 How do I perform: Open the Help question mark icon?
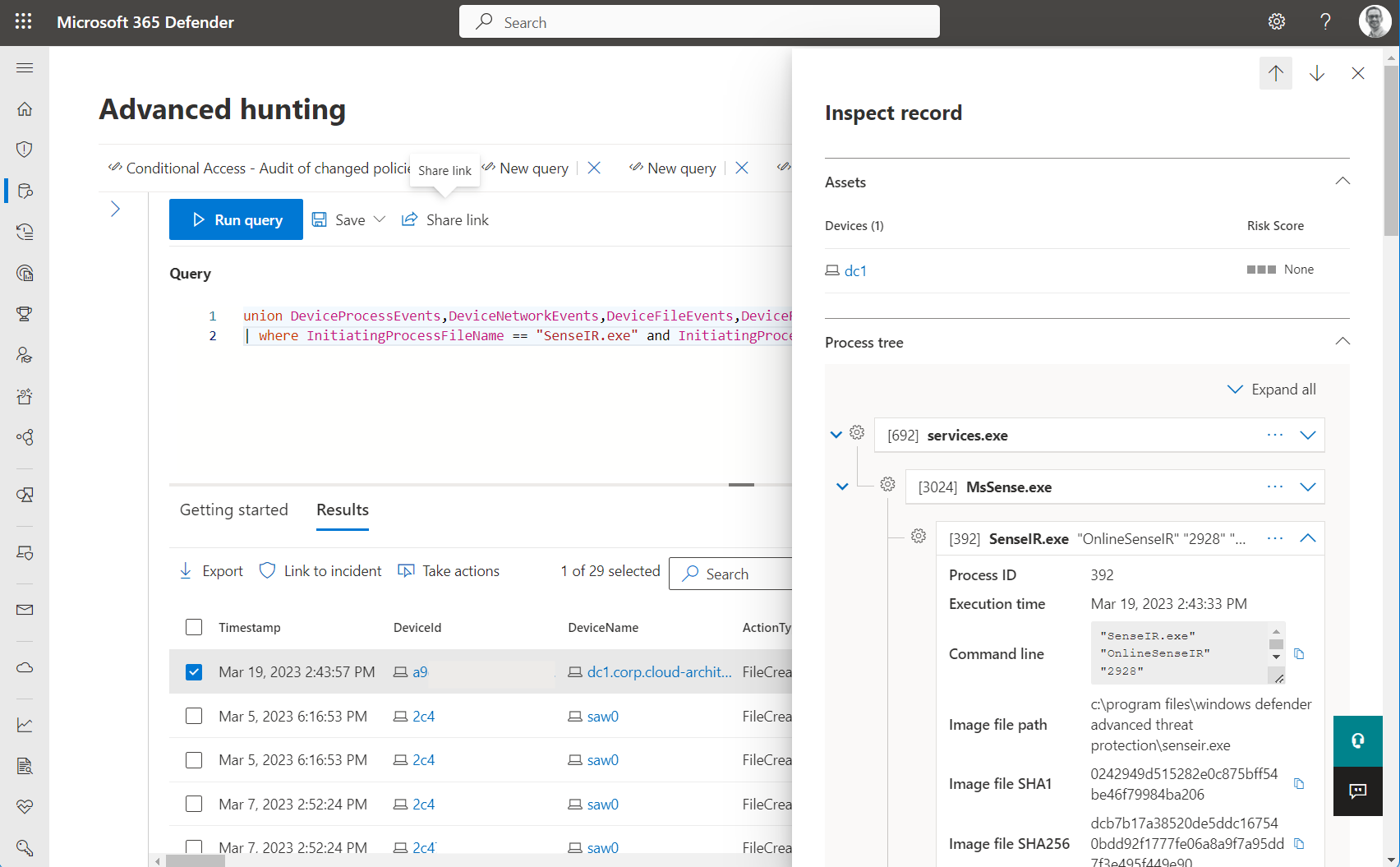pos(1325,22)
